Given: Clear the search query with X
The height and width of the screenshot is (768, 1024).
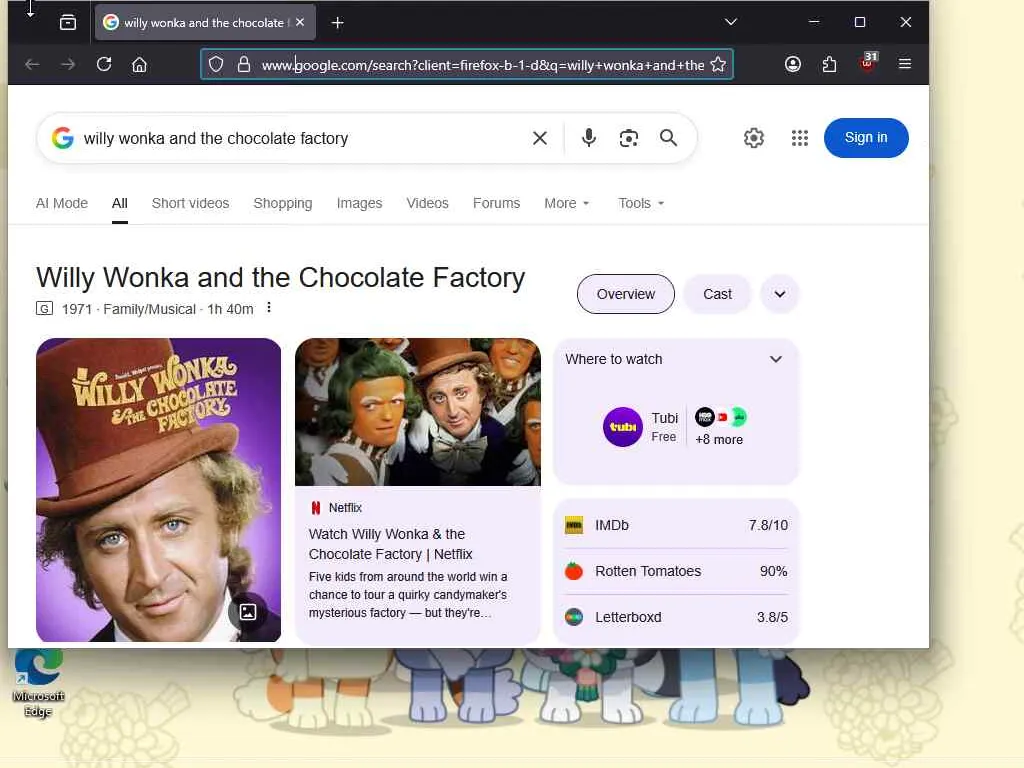Looking at the screenshot, I should (539, 138).
